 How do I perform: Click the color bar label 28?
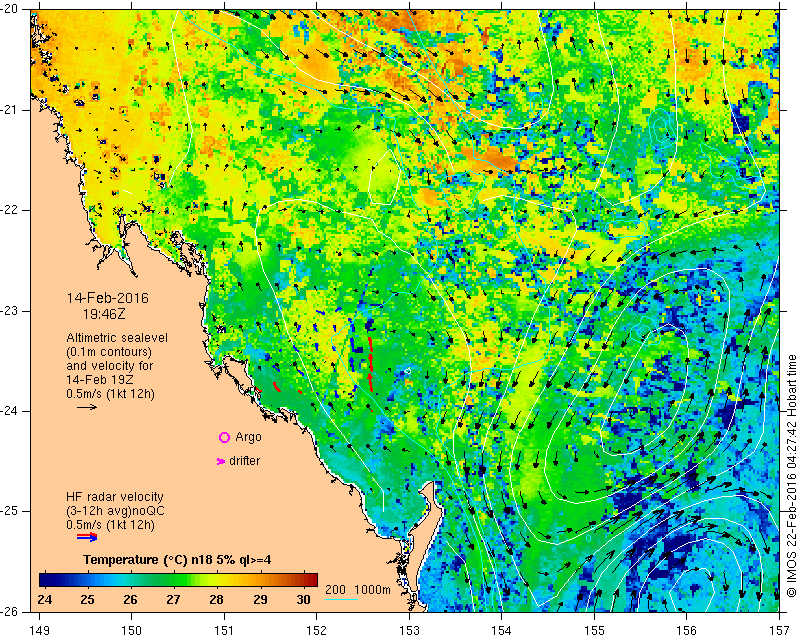coord(216,599)
